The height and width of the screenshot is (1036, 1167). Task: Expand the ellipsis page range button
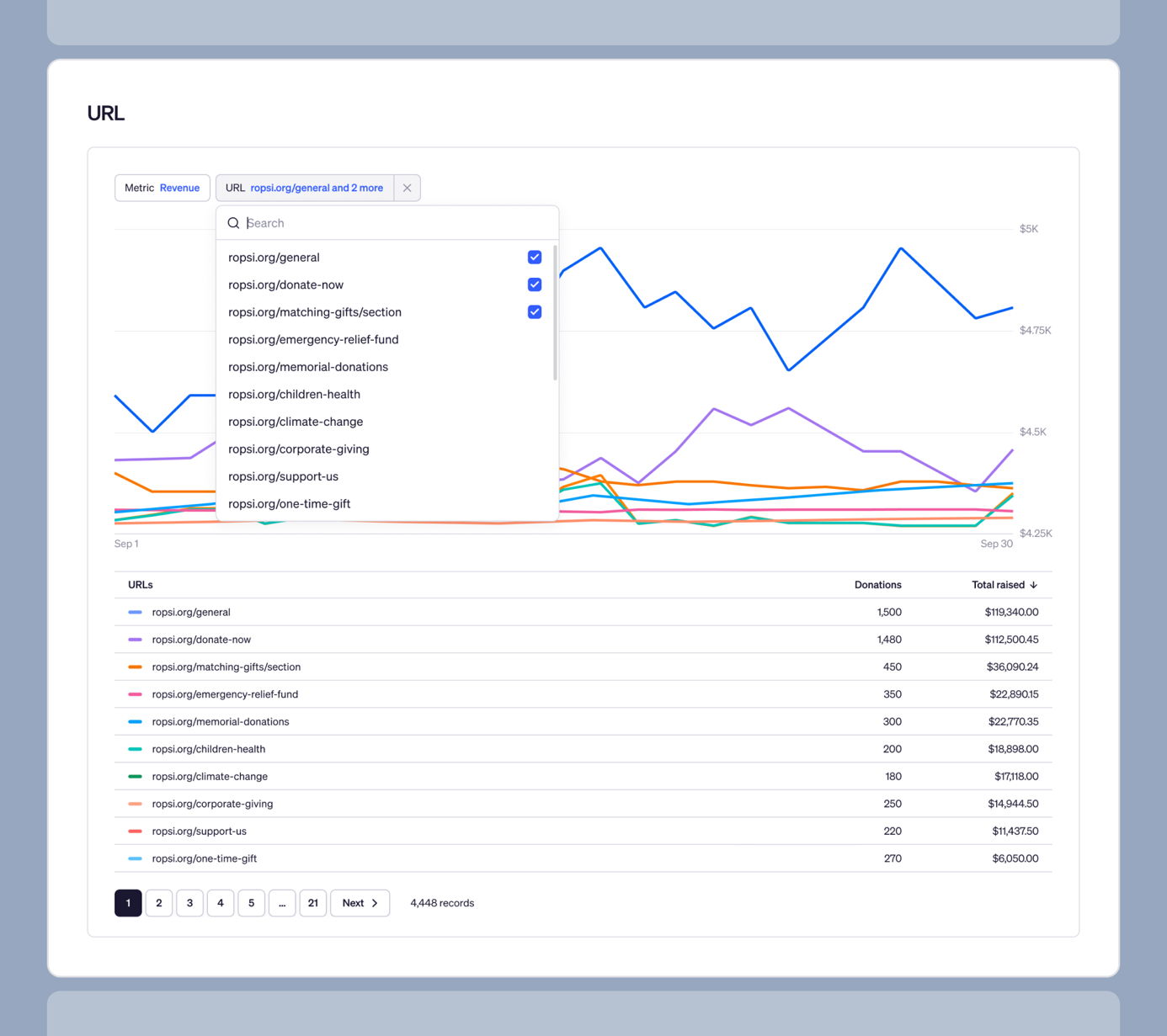tap(282, 903)
